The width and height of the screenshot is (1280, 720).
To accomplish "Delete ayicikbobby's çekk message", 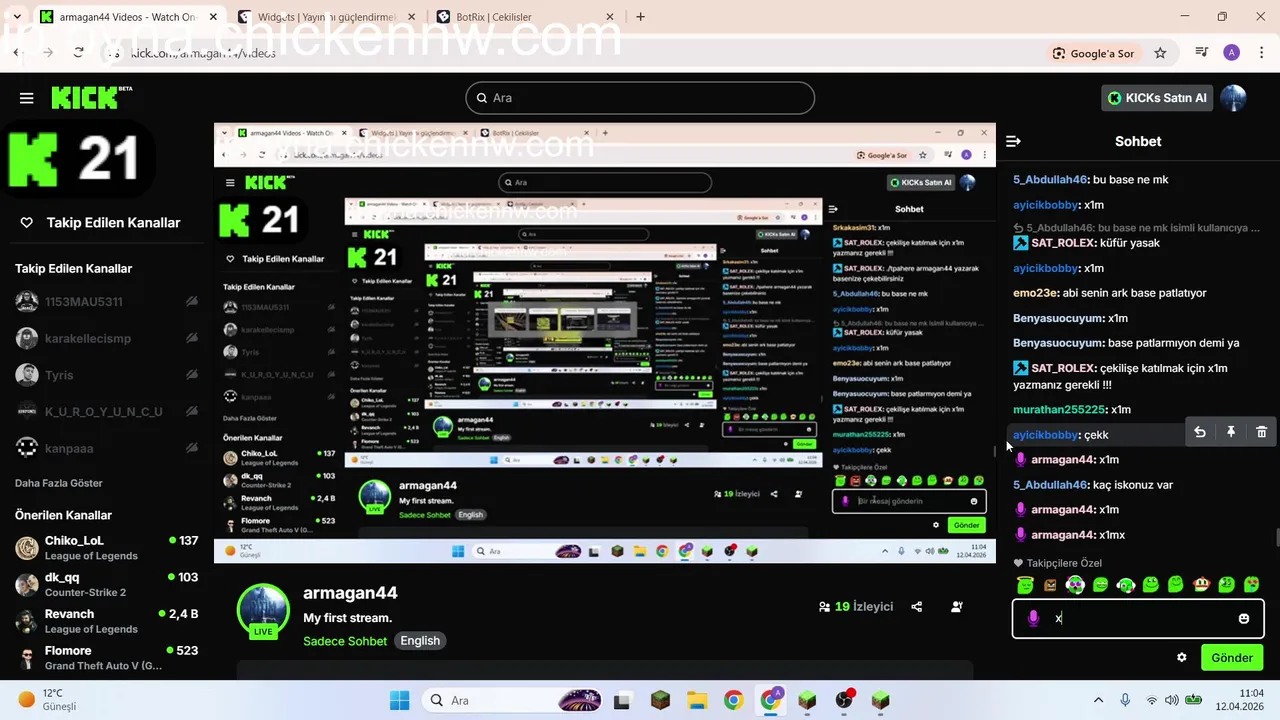I will point(1261,432).
